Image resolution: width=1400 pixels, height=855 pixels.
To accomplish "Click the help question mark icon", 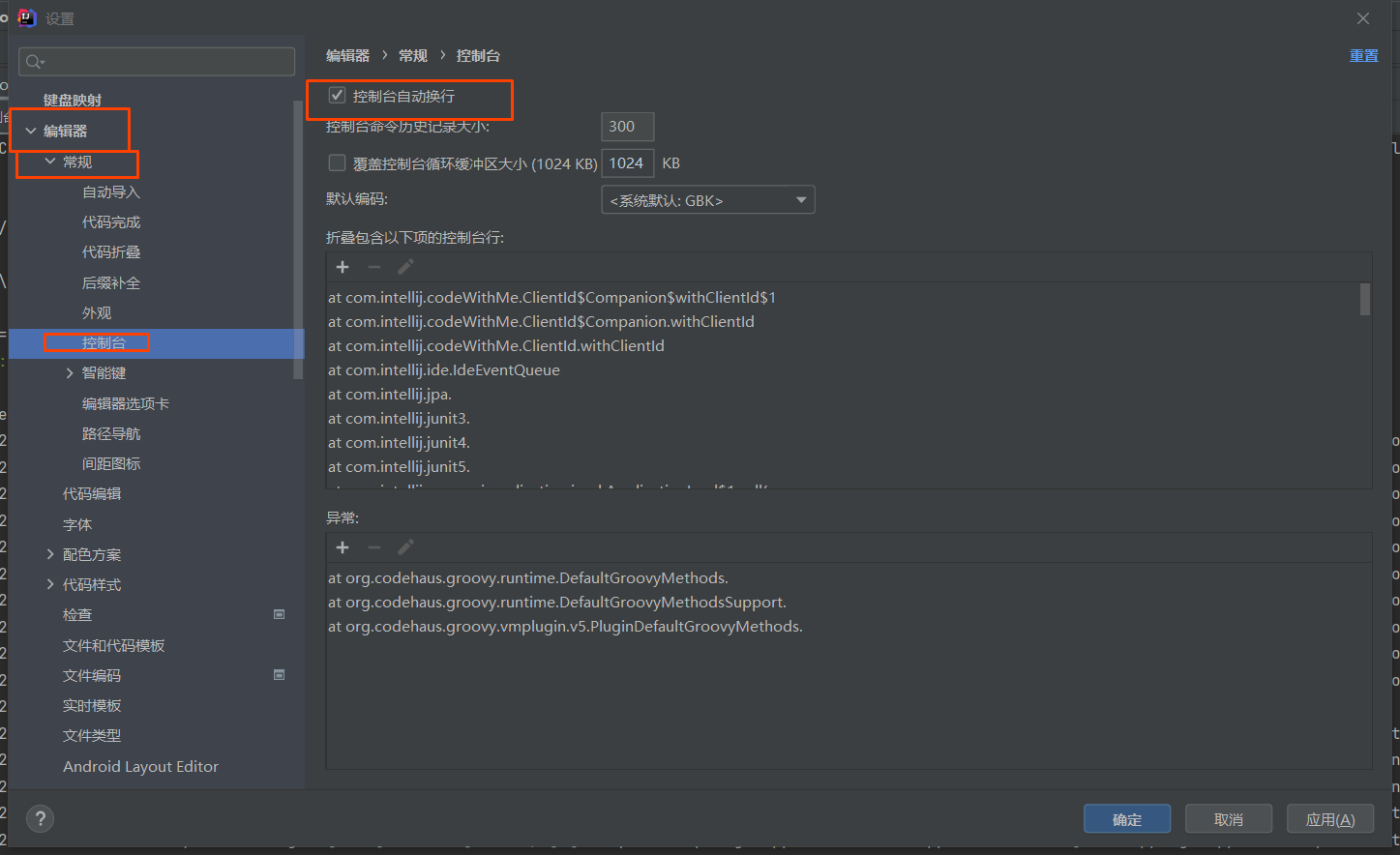I will 40,819.
